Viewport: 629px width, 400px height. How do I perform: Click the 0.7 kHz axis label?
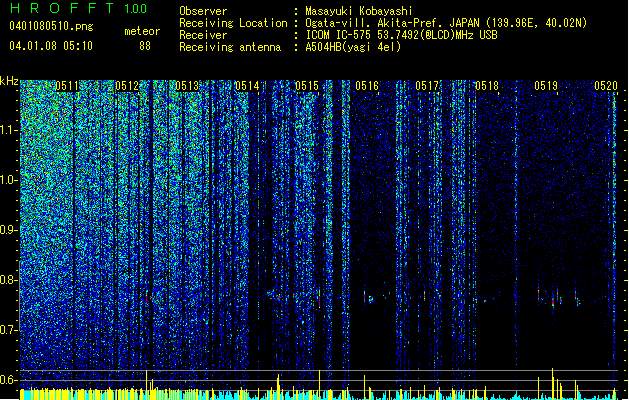click(x=9, y=330)
